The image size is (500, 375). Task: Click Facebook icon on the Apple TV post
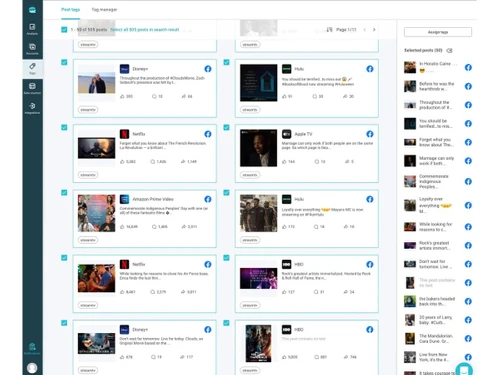click(370, 134)
